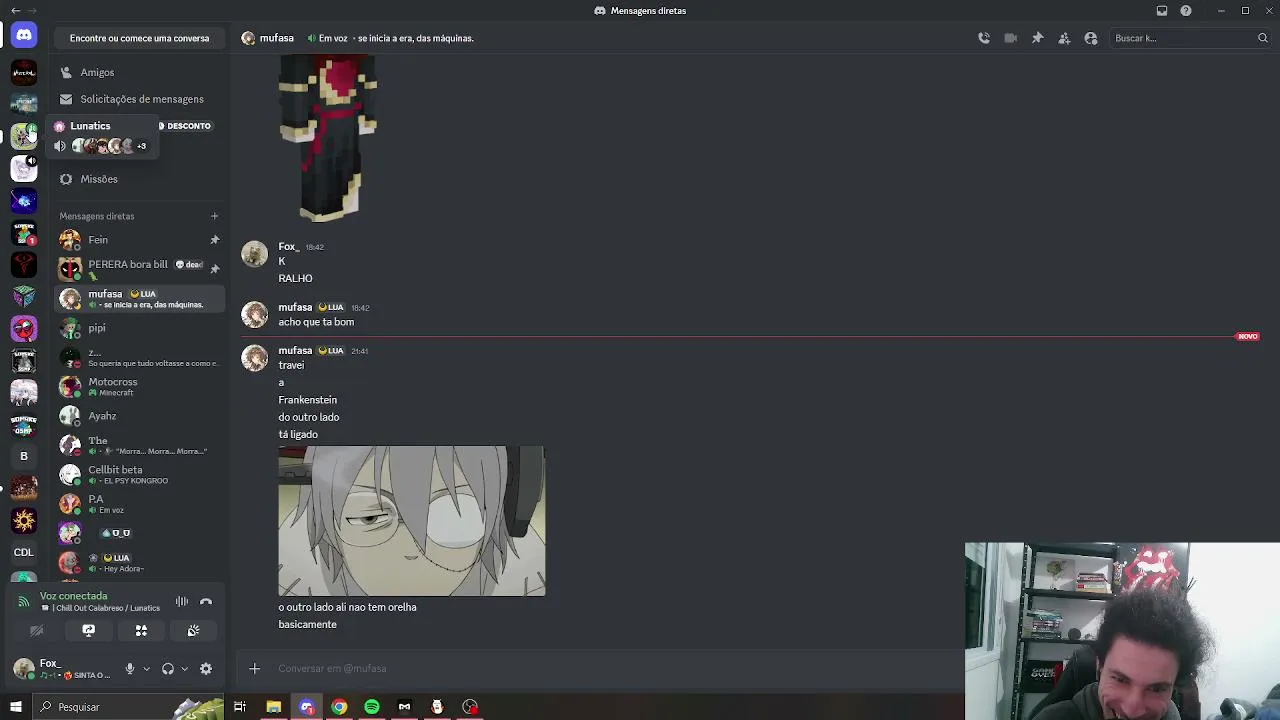Open direct message with Cellbit beta
Viewport: 1280px width, 720px height.
click(139, 474)
